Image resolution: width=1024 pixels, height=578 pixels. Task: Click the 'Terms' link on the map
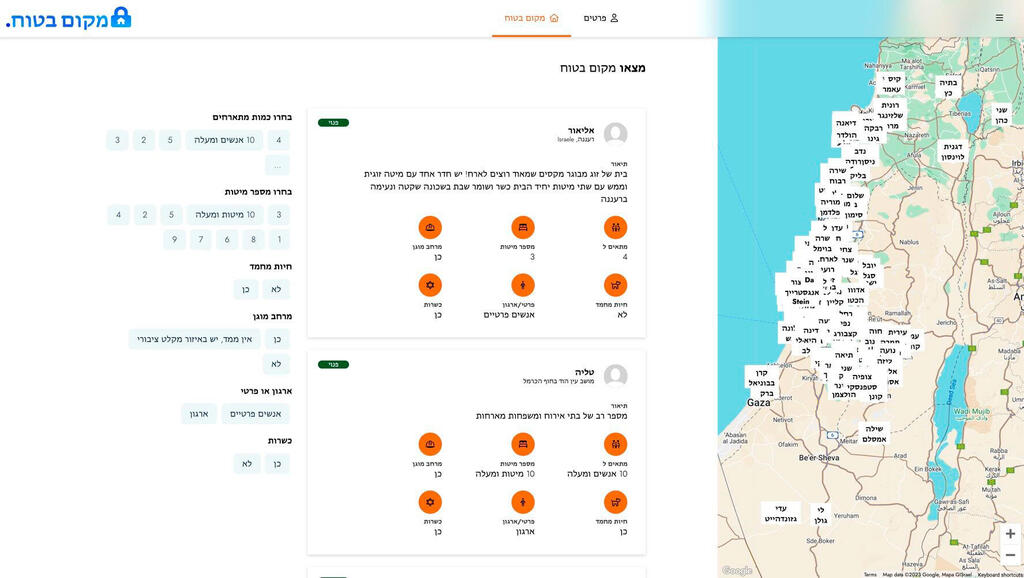point(870,574)
